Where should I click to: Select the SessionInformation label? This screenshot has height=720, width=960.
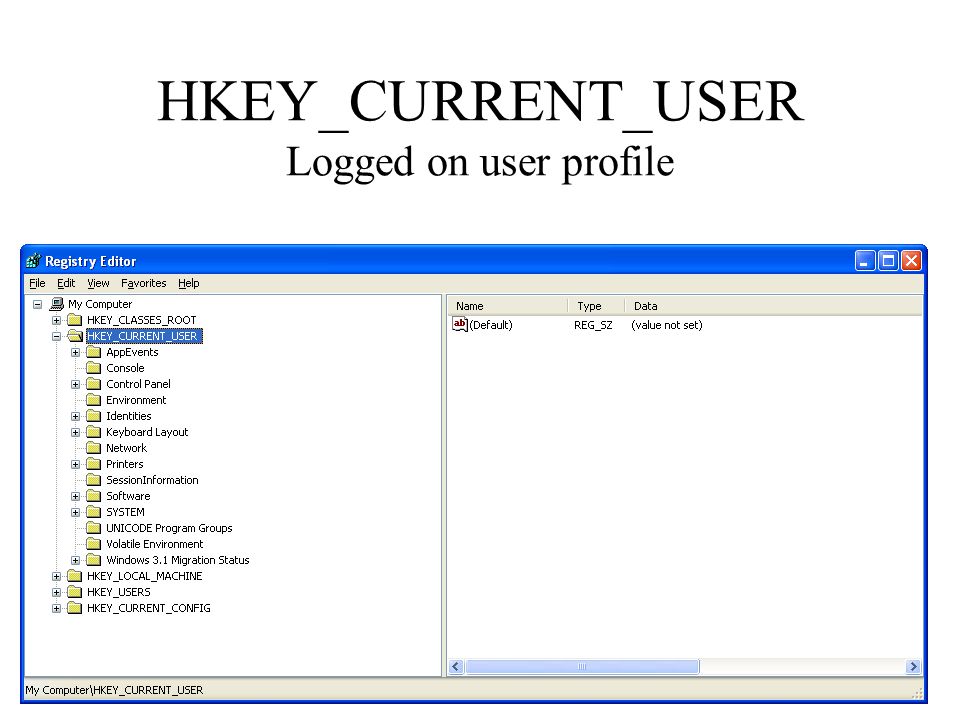152,480
